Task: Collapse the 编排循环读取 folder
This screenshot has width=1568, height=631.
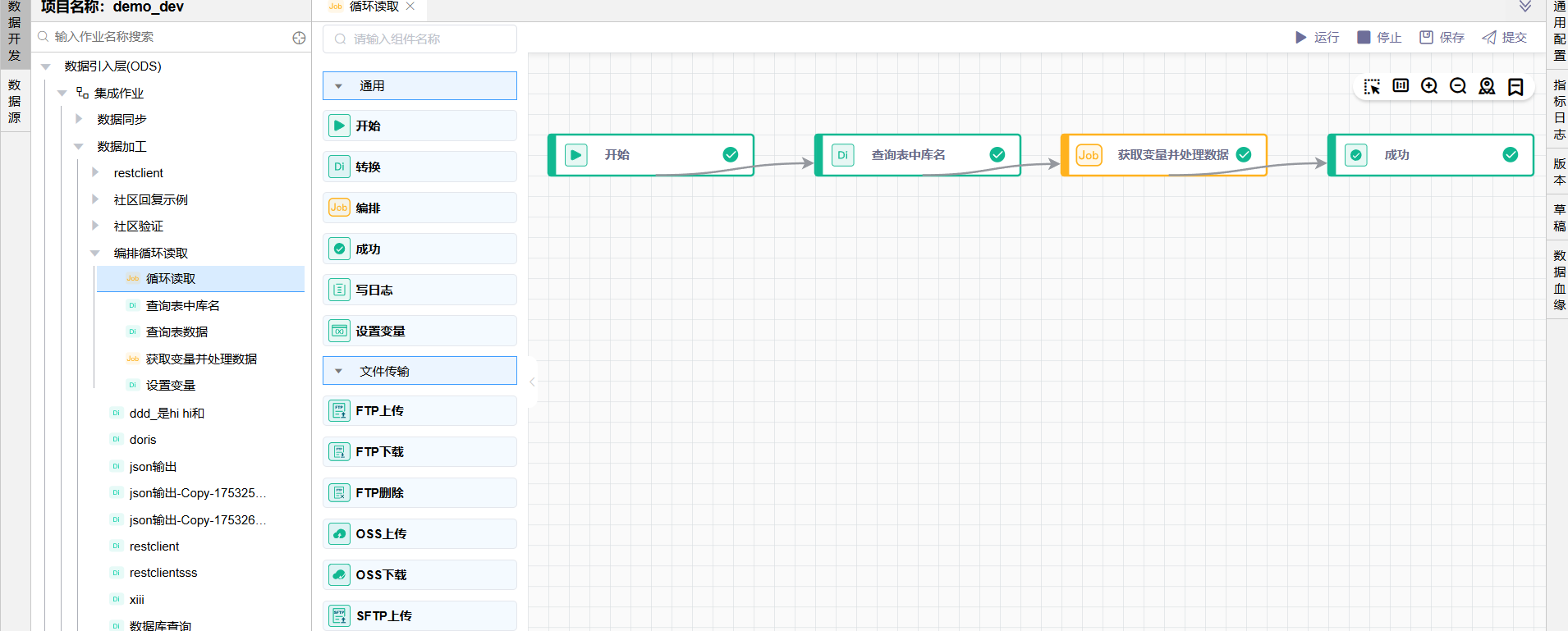Action: click(x=95, y=253)
